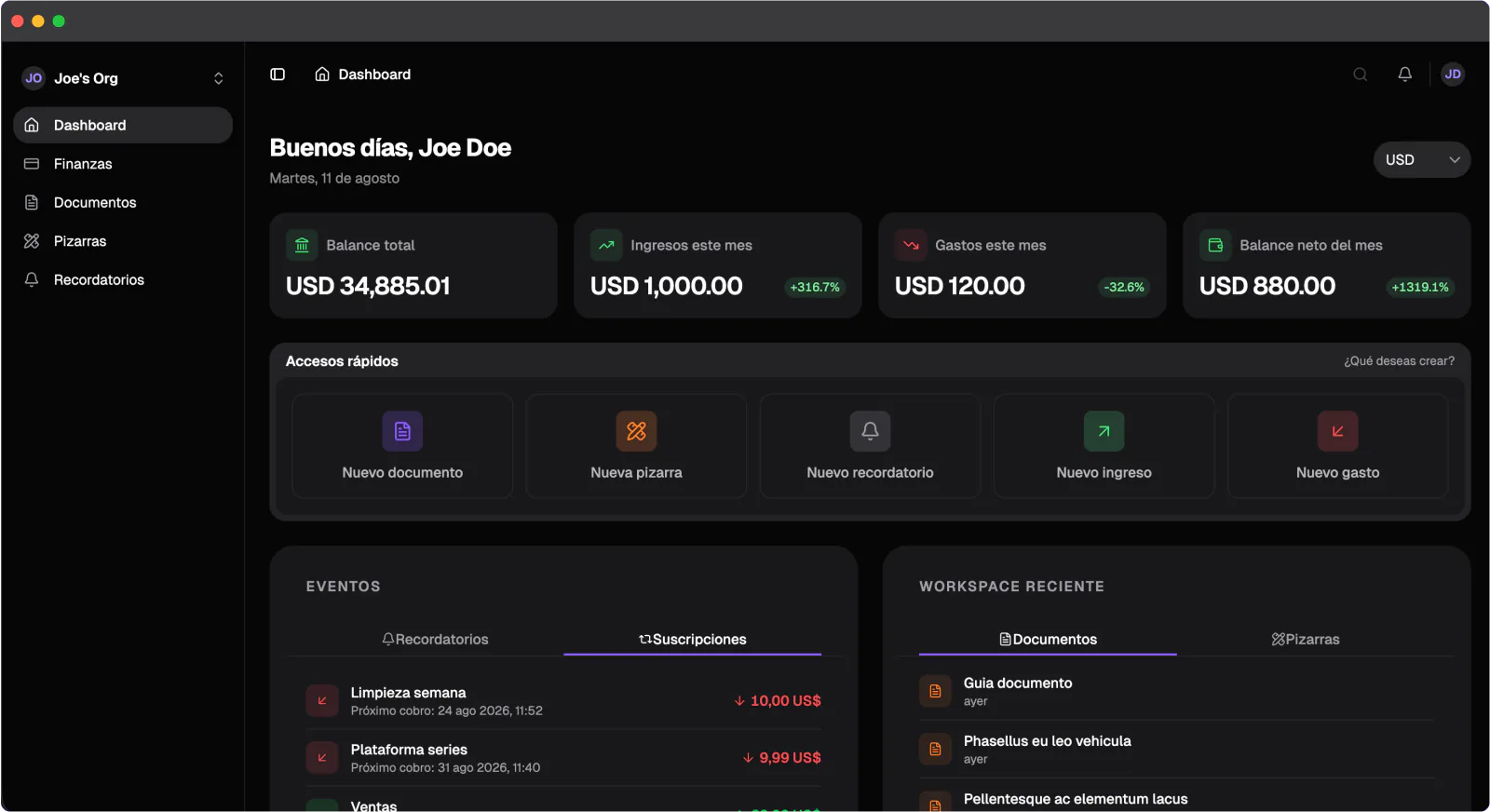Image resolution: width=1490 pixels, height=812 pixels.
Task: Click the +316.7% income change badge
Action: pos(815,287)
